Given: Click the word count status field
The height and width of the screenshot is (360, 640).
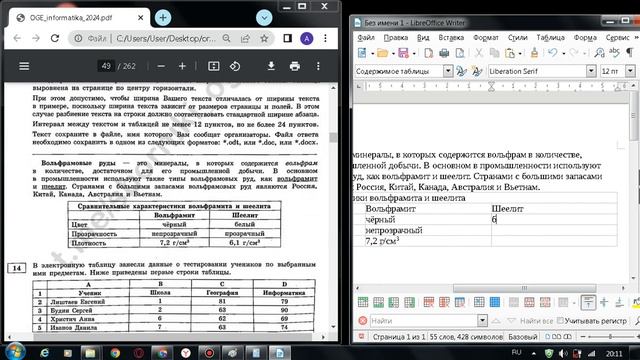Looking at the screenshot, I should (x=466, y=337).
